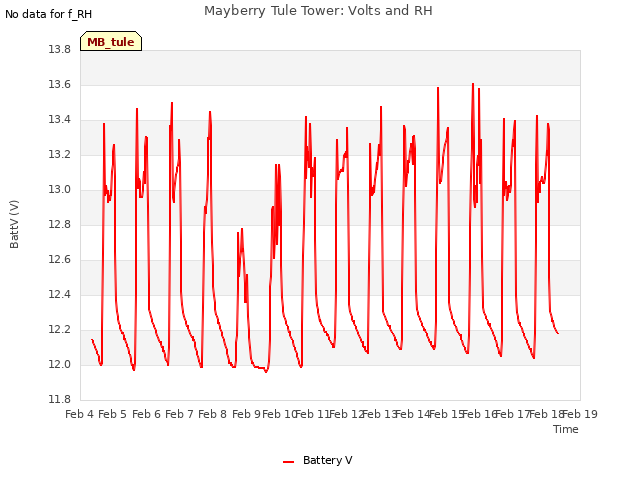Click the 12.6 y-axis tick label
Viewport: 640px width, 480px height.
tap(60, 260)
